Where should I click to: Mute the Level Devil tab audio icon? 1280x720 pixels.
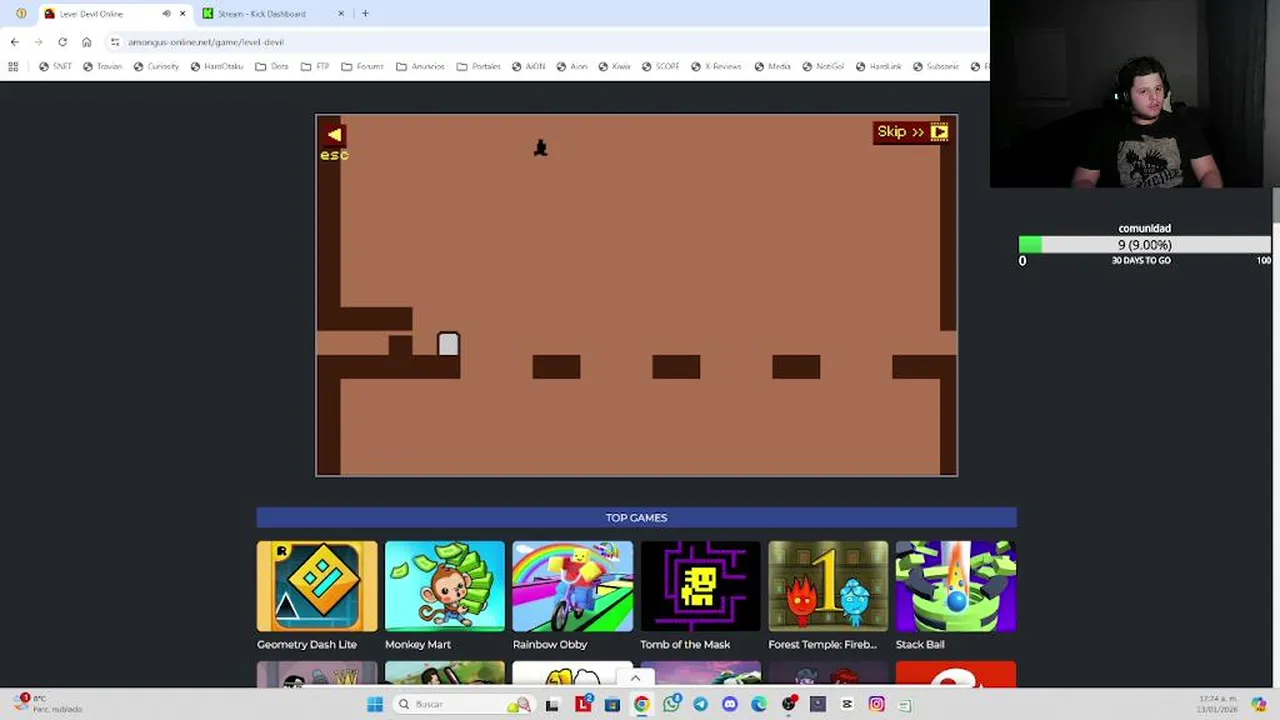click(x=166, y=14)
